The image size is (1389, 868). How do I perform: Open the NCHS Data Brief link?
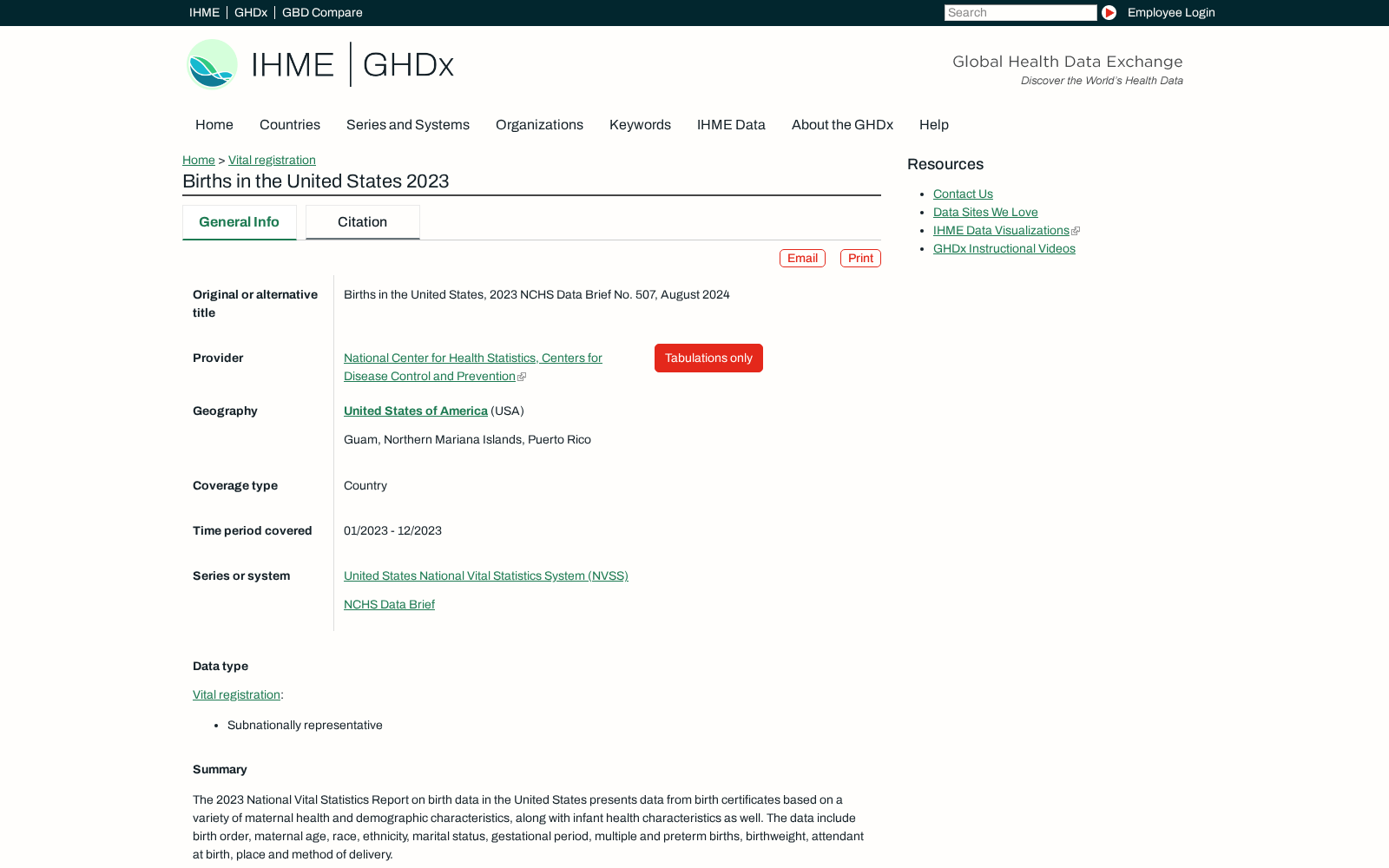tap(389, 605)
